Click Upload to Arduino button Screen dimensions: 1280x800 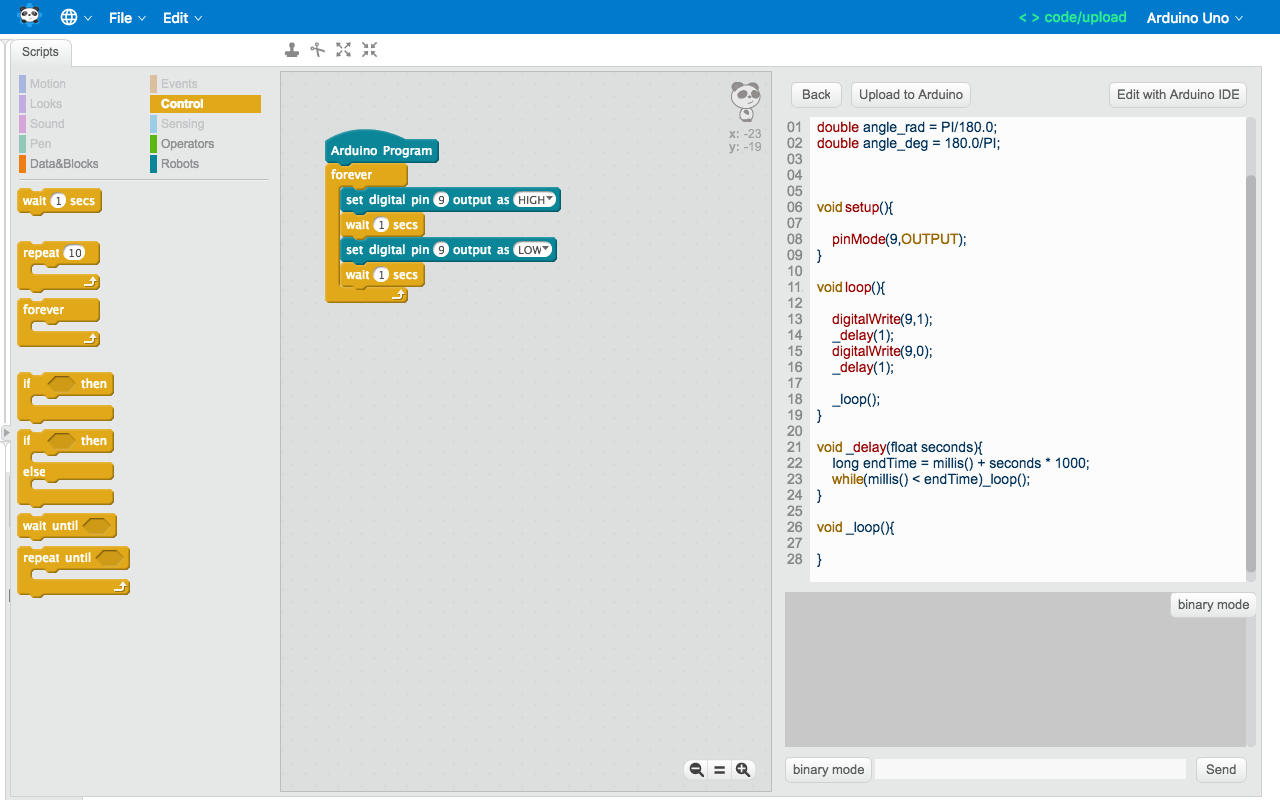point(911,94)
